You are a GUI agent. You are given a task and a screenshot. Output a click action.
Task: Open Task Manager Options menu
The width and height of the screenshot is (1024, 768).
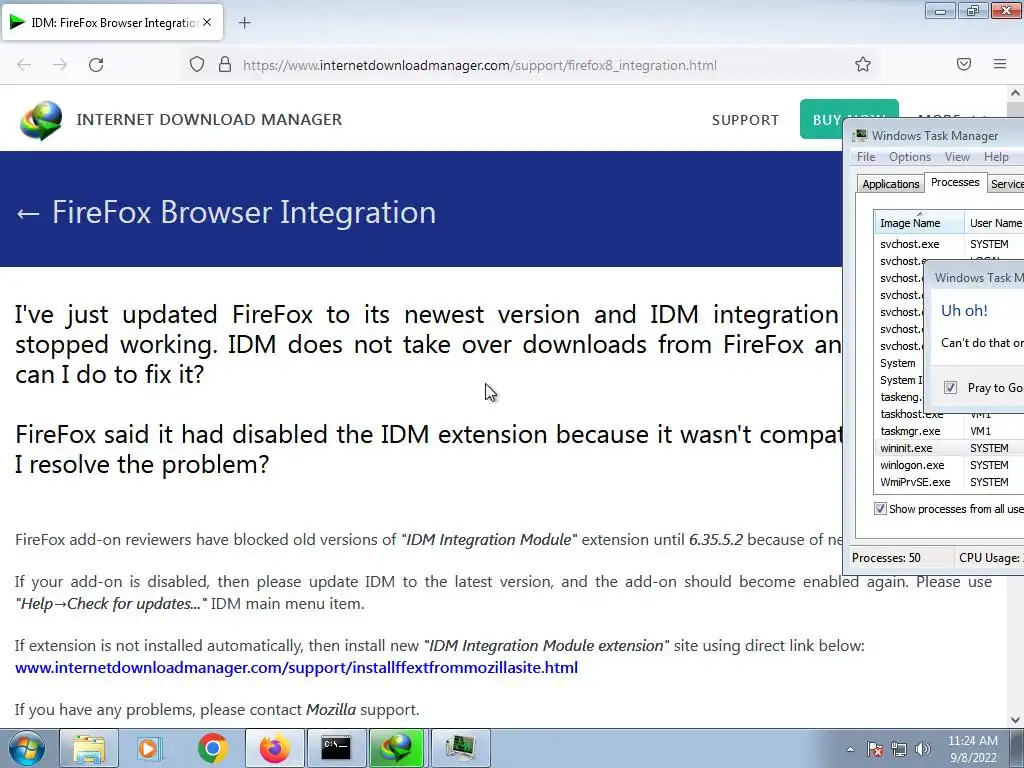(x=910, y=157)
